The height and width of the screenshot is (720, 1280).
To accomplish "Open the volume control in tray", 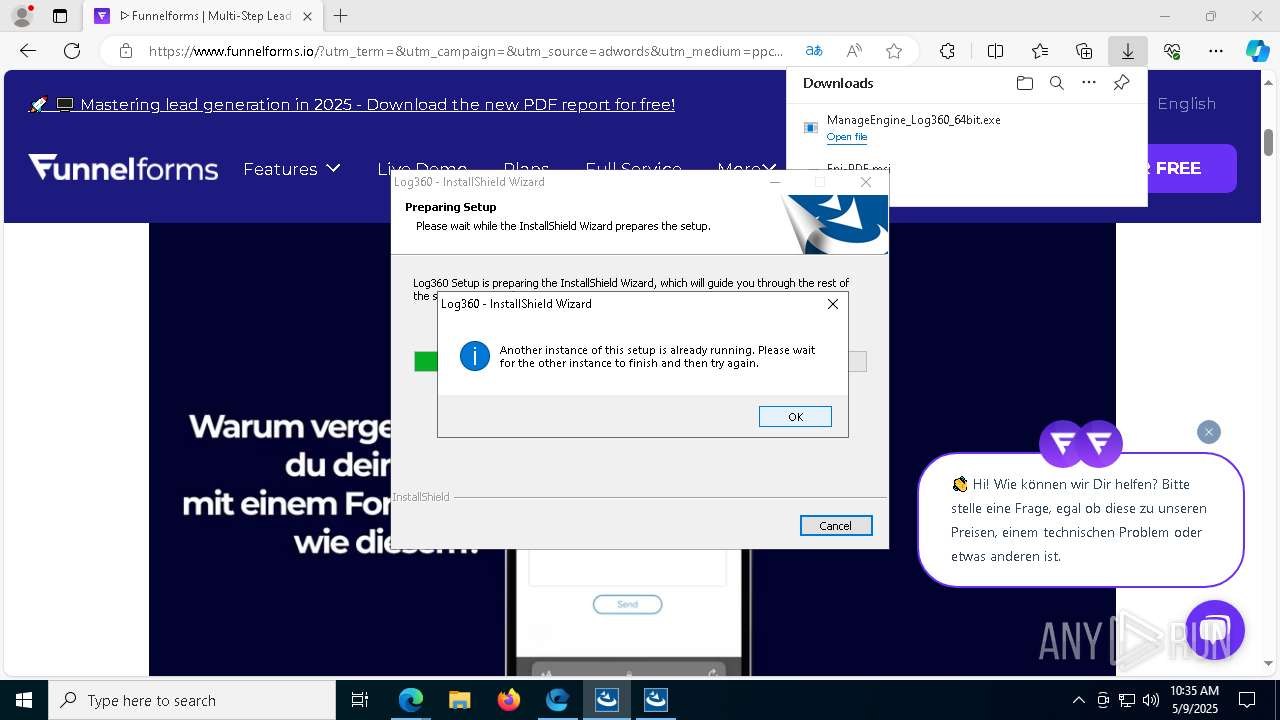I will [x=1151, y=700].
